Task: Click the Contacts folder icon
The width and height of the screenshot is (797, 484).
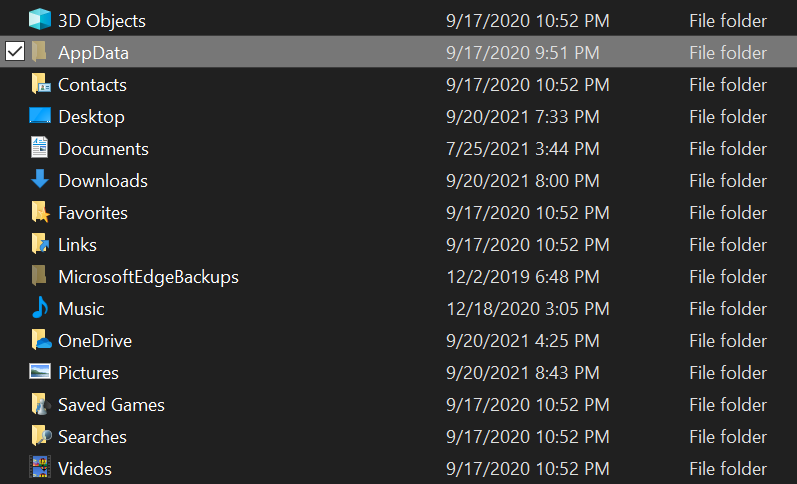Action: point(40,84)
